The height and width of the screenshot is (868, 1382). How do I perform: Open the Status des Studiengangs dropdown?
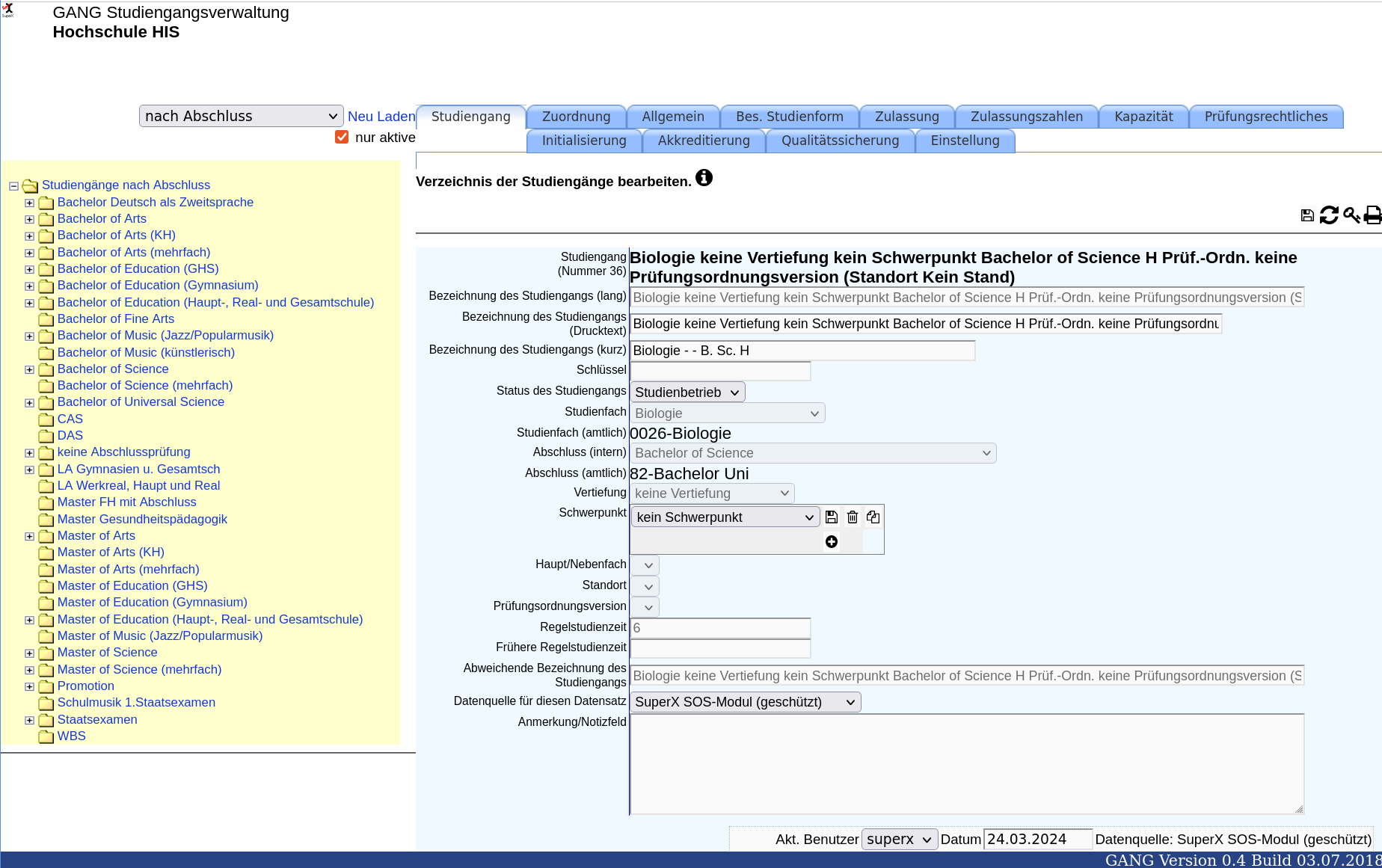point(687,393)
